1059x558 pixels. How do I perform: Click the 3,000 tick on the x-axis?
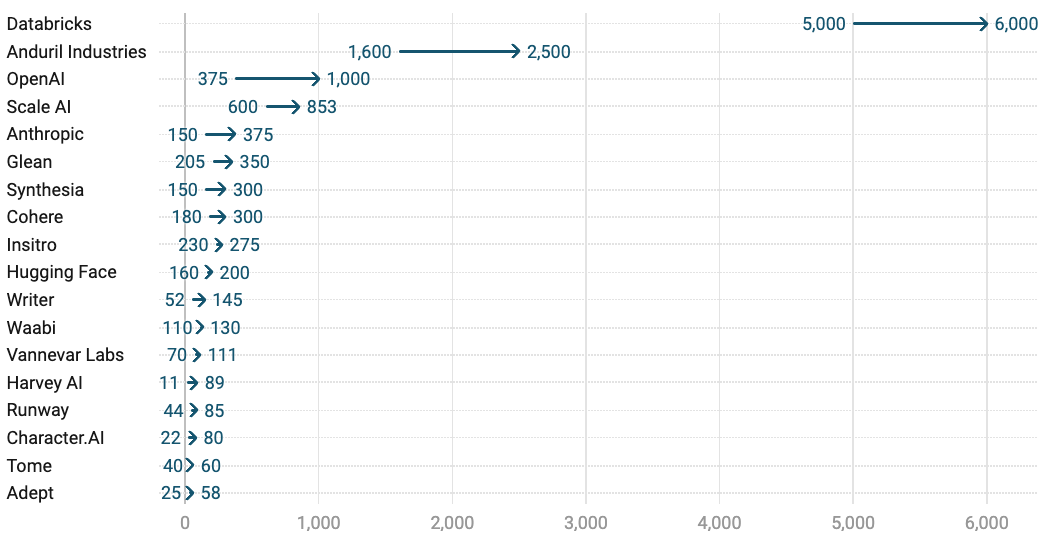click(586, 522)
